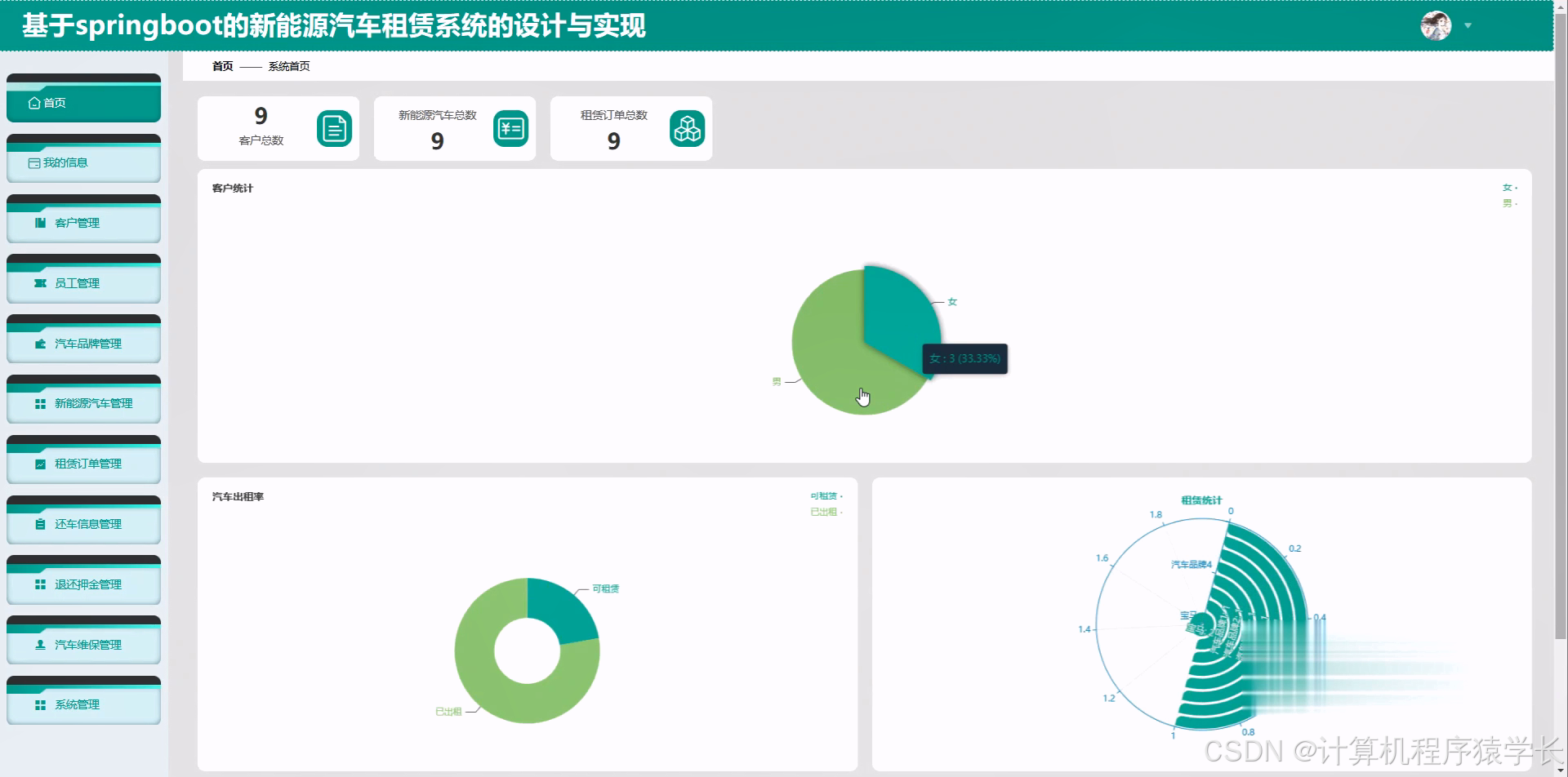Select the 汽车品牌管理 brand icon

pos(39,343)
